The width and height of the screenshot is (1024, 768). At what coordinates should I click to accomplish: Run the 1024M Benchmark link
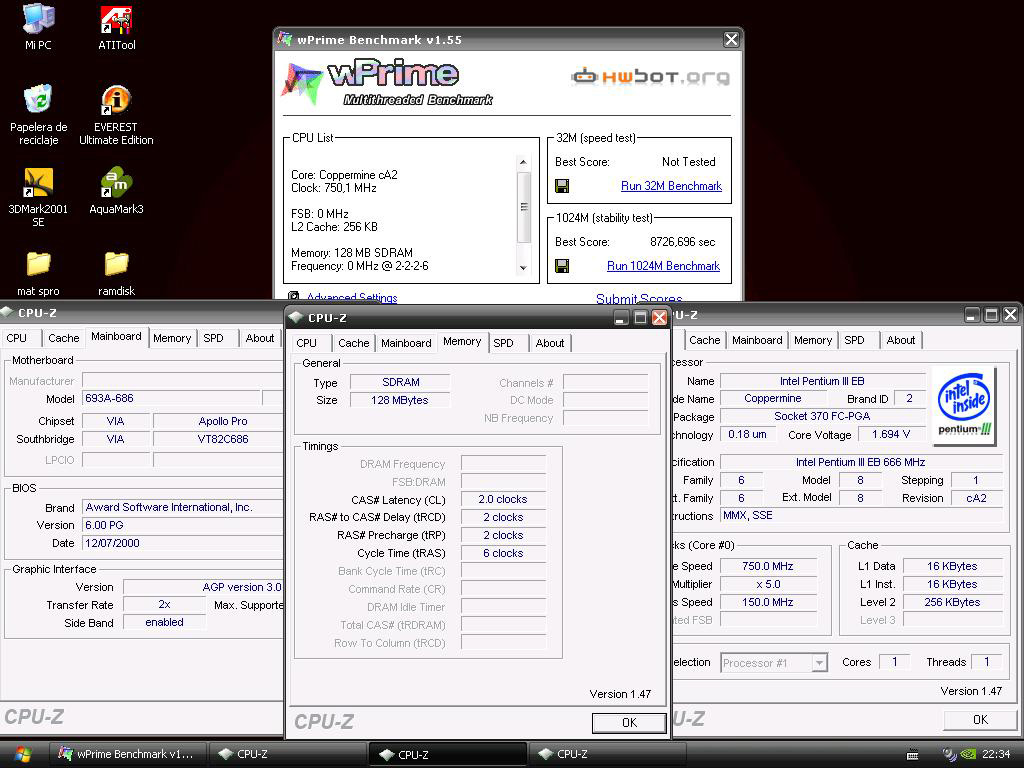pyautogui.click(x=664, y=266)
